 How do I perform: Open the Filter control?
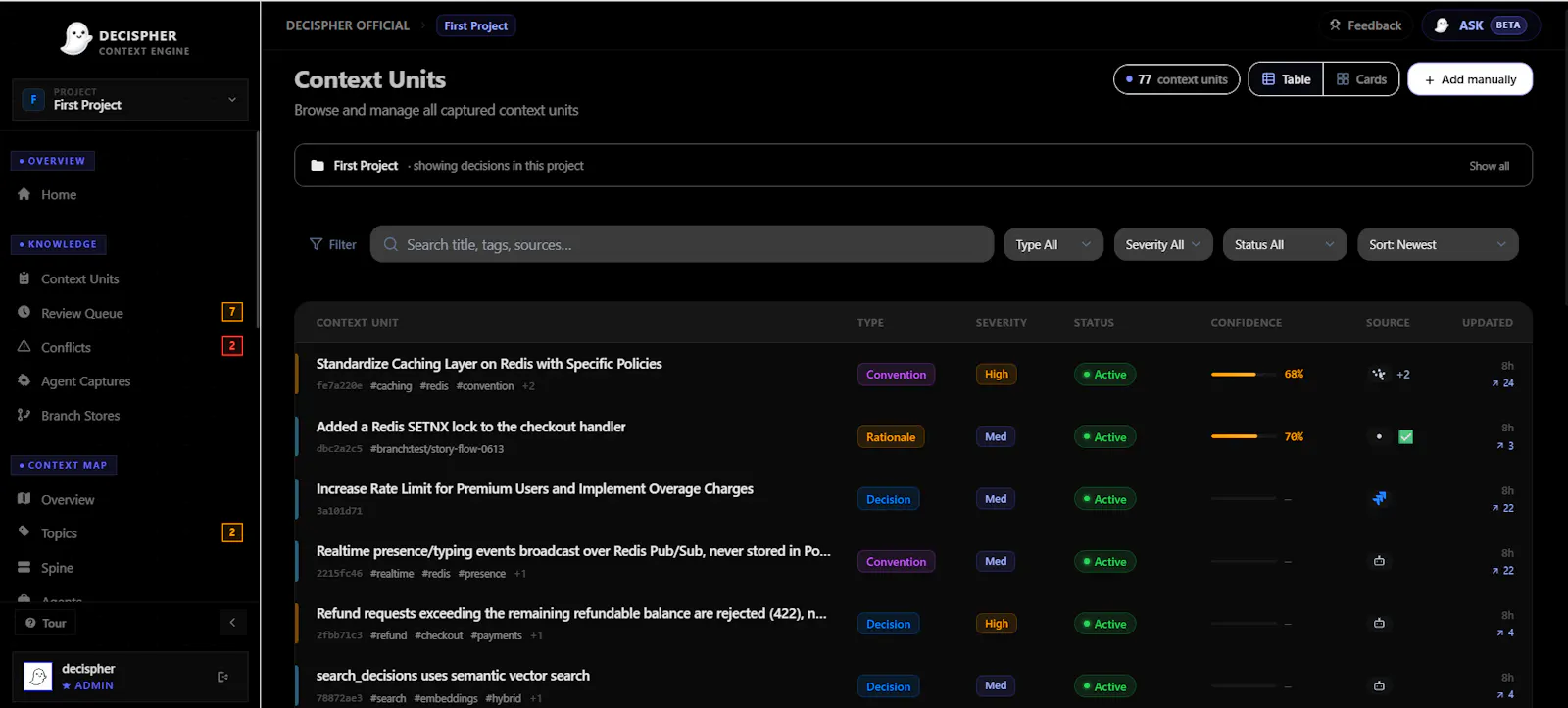click(333, 244)
